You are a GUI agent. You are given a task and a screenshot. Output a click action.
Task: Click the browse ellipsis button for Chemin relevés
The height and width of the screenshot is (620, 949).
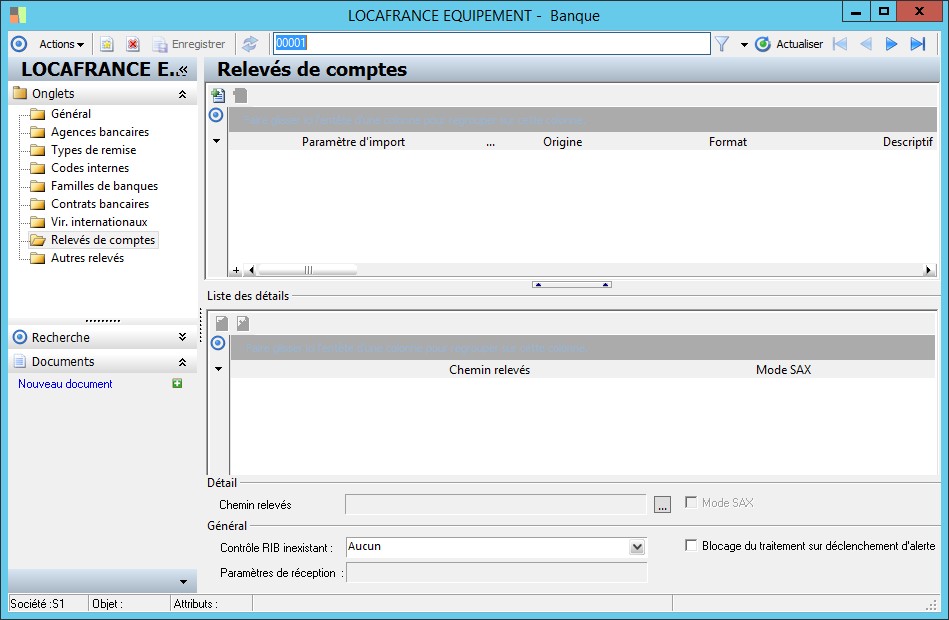click(x=663, y=504)
